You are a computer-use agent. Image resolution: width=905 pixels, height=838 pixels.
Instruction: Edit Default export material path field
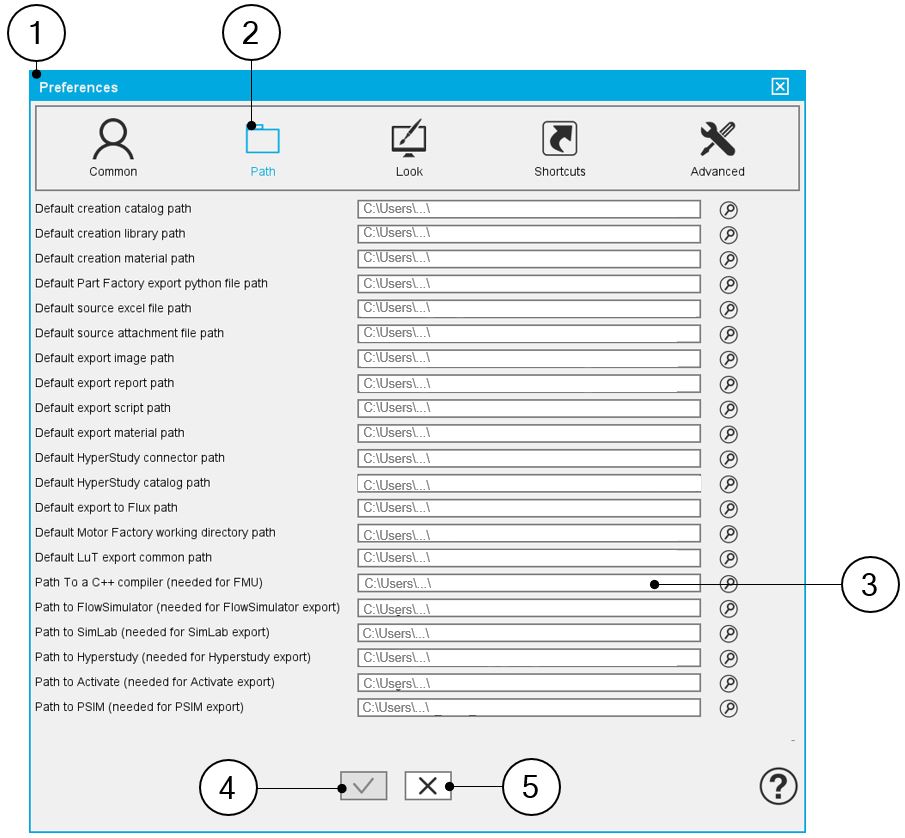(x=529, y=433)
